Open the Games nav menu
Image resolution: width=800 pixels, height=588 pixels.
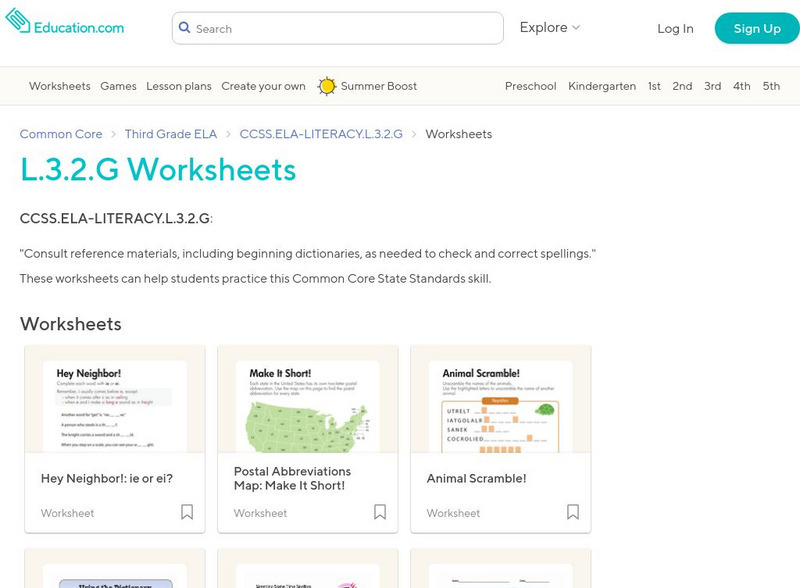pos(118,86)
